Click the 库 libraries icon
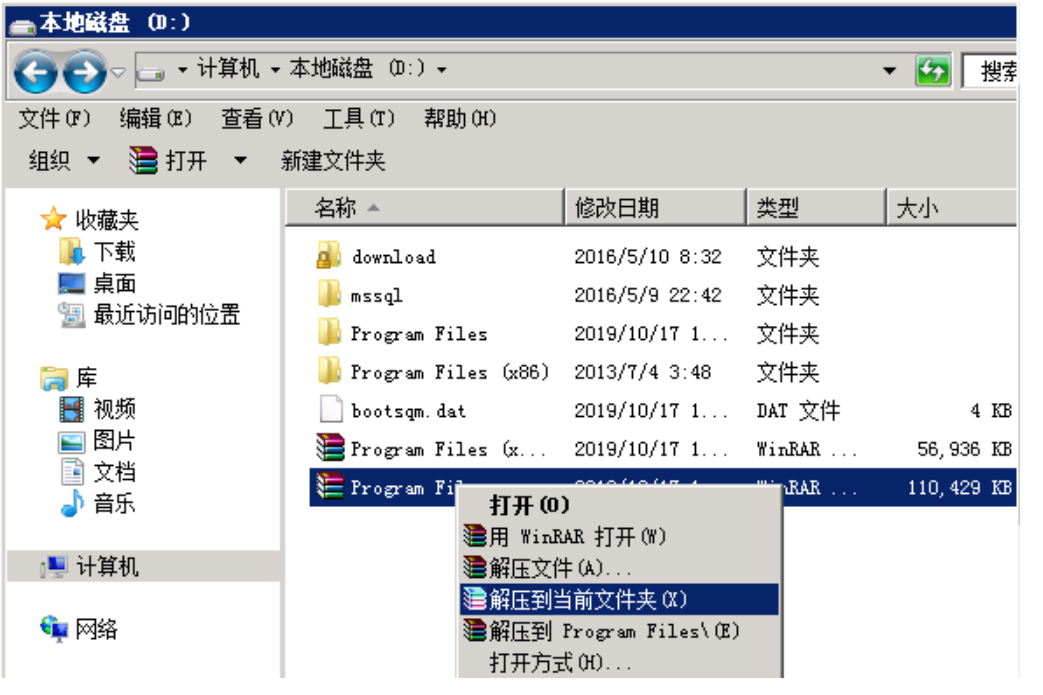This screenshot has width=1043, height=695. click(54, 378)
